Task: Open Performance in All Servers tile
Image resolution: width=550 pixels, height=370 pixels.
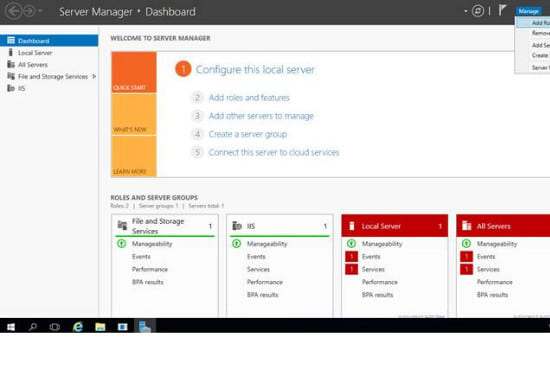Action: [495, 282]
